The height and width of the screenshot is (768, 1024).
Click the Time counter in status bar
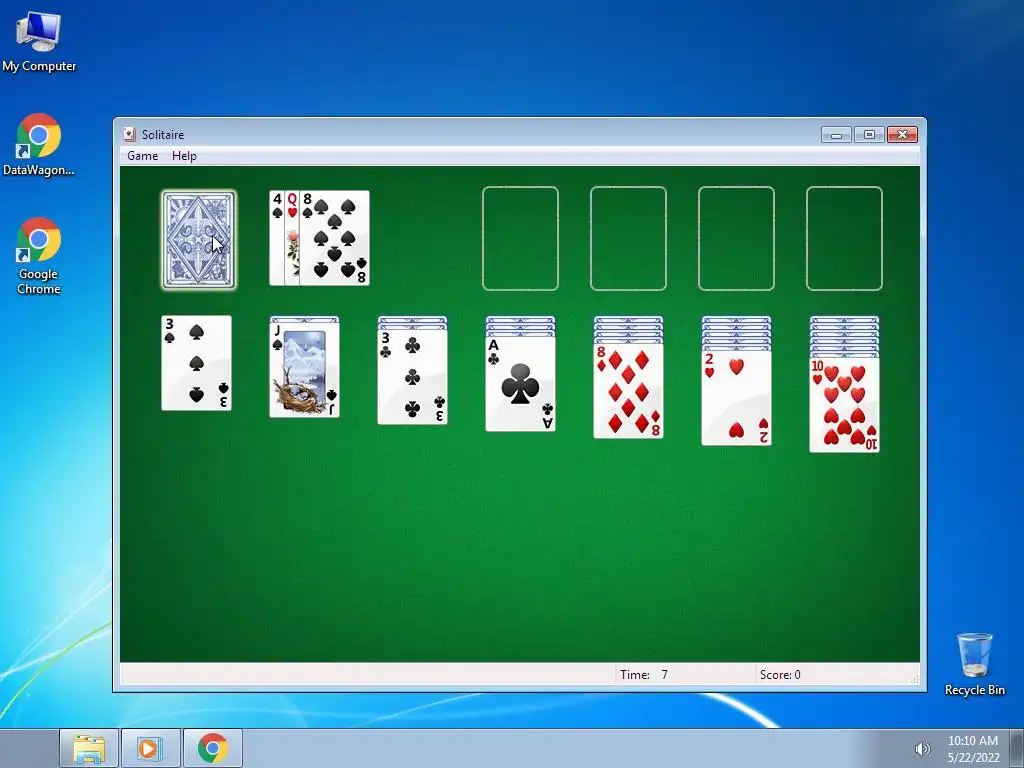pyautogui.click(x=644, y=675)
